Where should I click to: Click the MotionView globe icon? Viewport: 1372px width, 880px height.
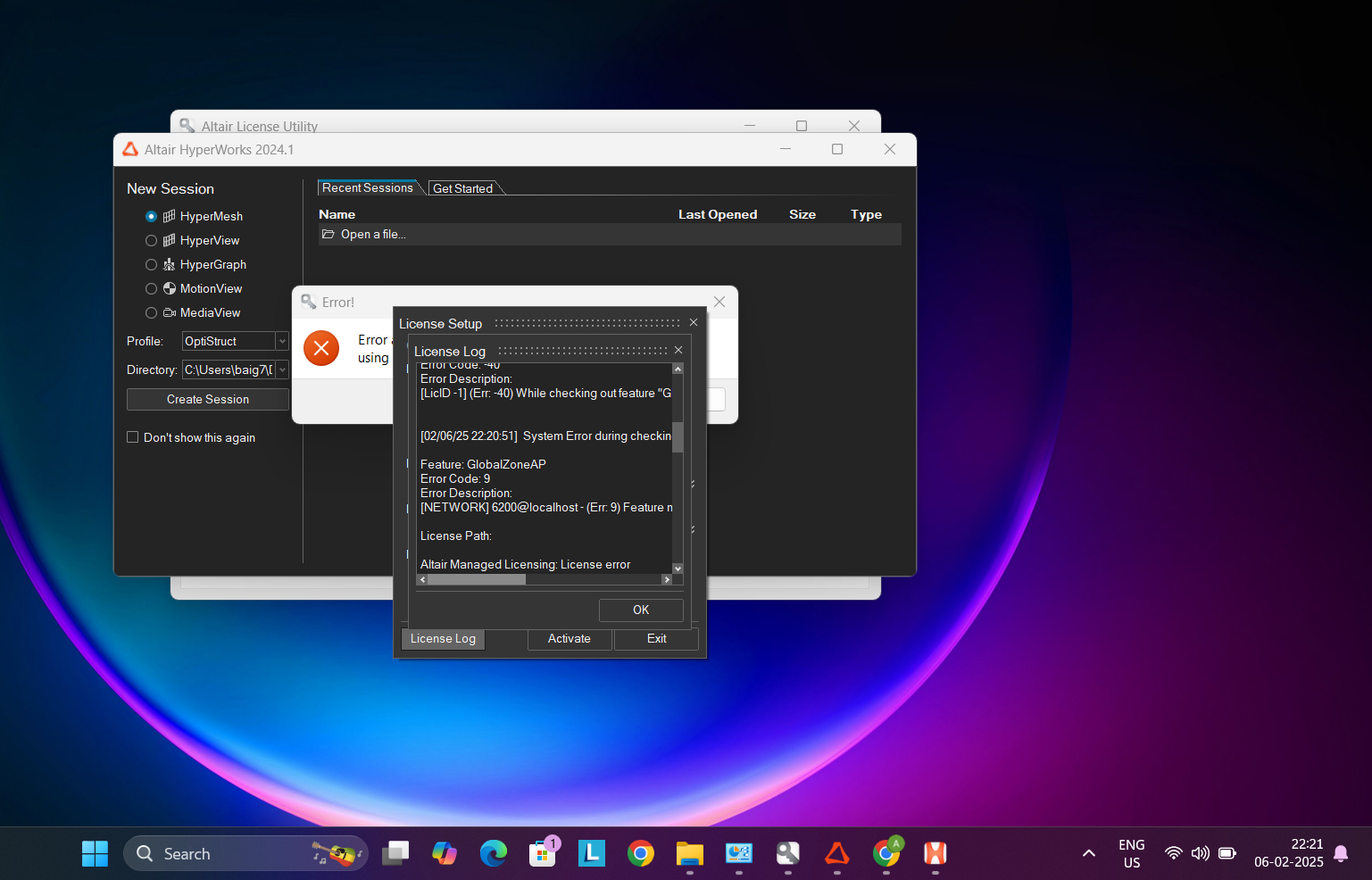170,288
